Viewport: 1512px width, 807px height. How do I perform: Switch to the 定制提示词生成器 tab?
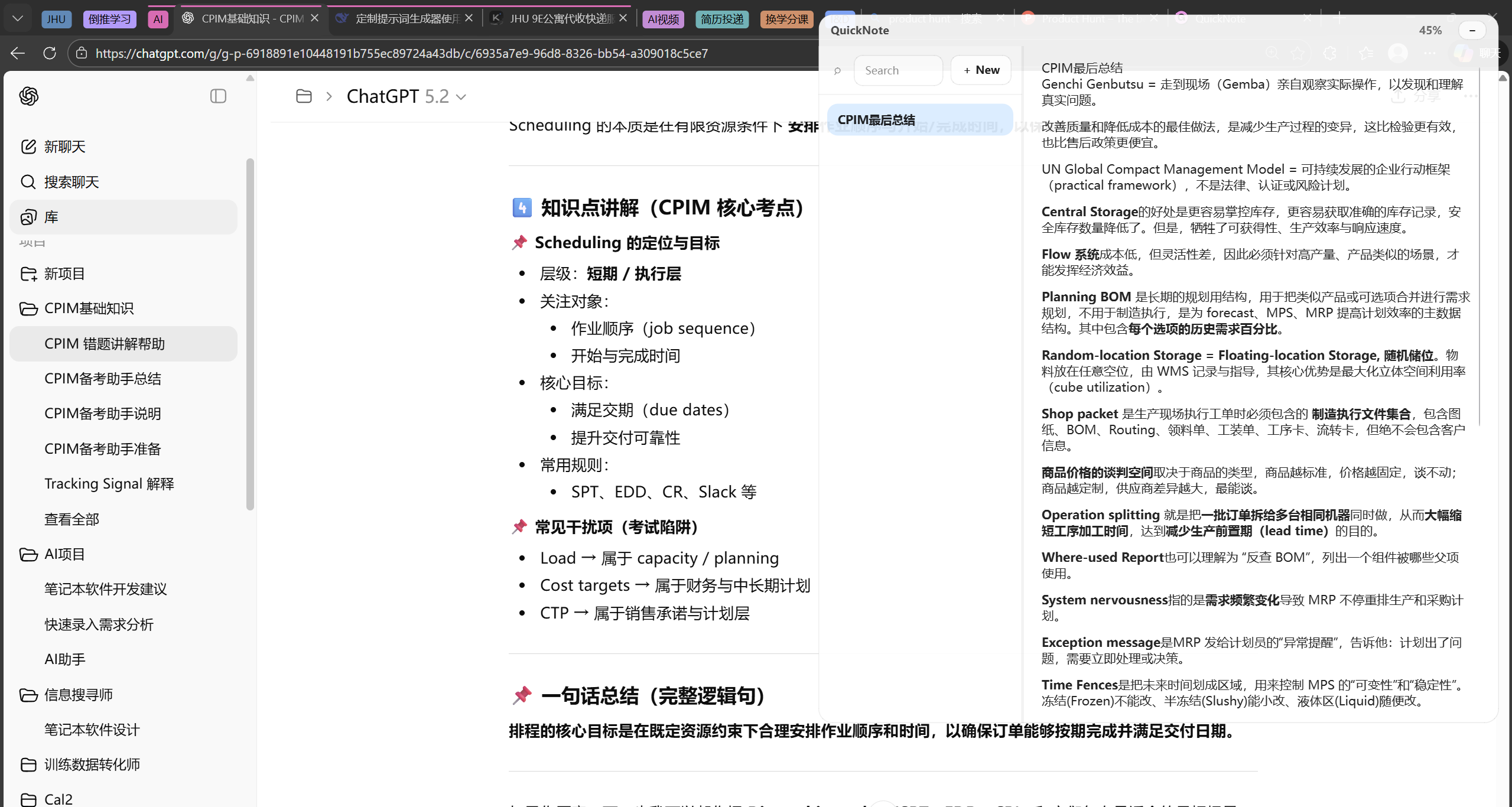point(404,18)
